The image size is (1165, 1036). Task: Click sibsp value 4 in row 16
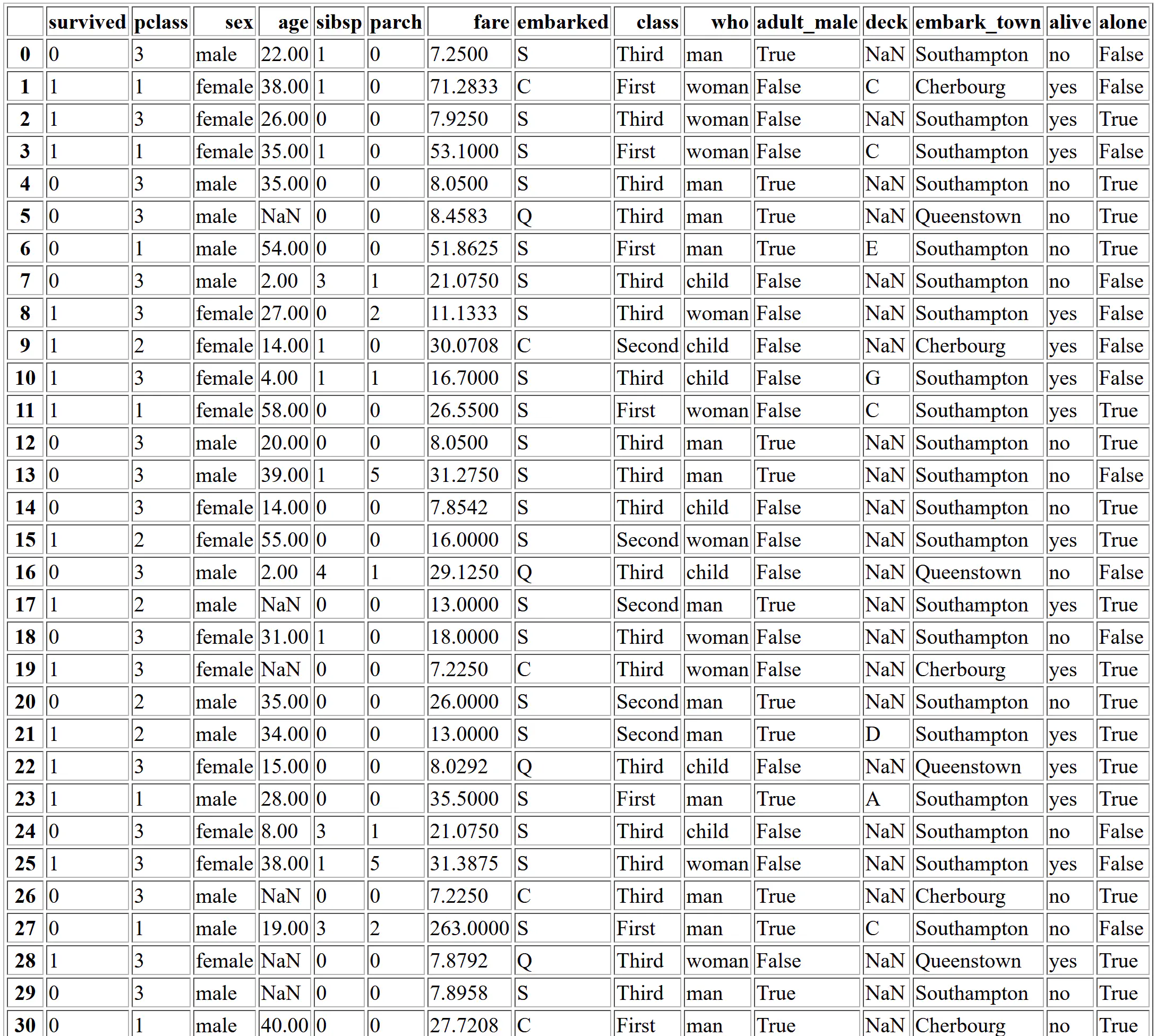(321, 572)
